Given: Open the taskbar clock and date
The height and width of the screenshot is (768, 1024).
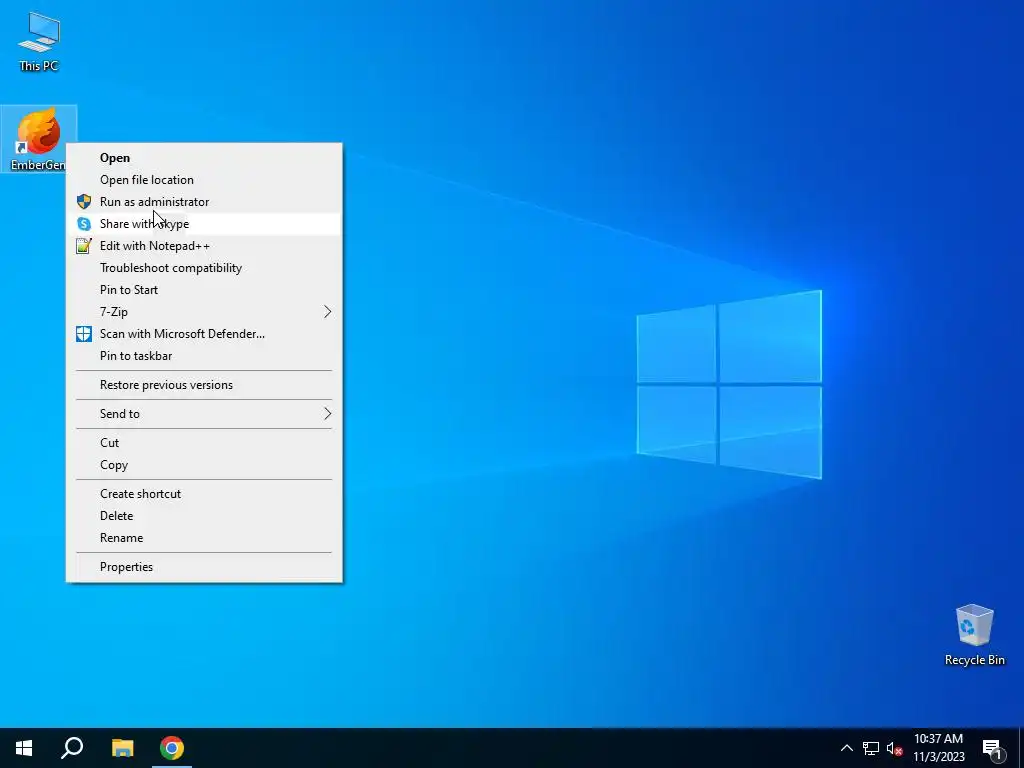Looking at the screenshot, I should [938, 748].
